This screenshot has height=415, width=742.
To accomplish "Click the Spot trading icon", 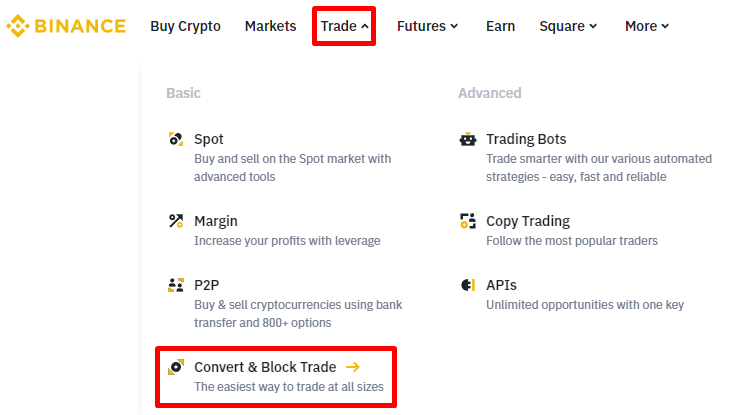I will pyautogui.click(x=176, y=139).
